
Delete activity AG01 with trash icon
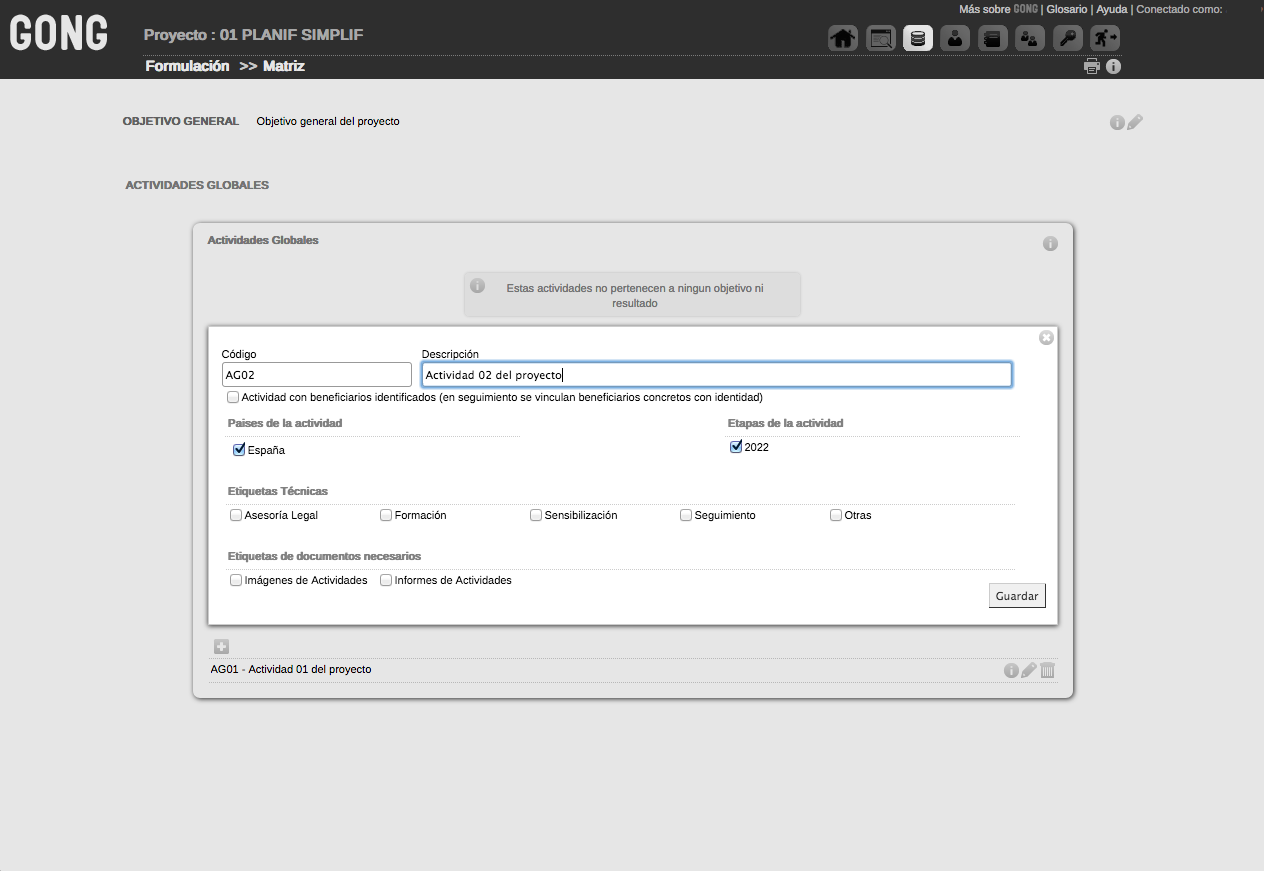(1047, 670)
